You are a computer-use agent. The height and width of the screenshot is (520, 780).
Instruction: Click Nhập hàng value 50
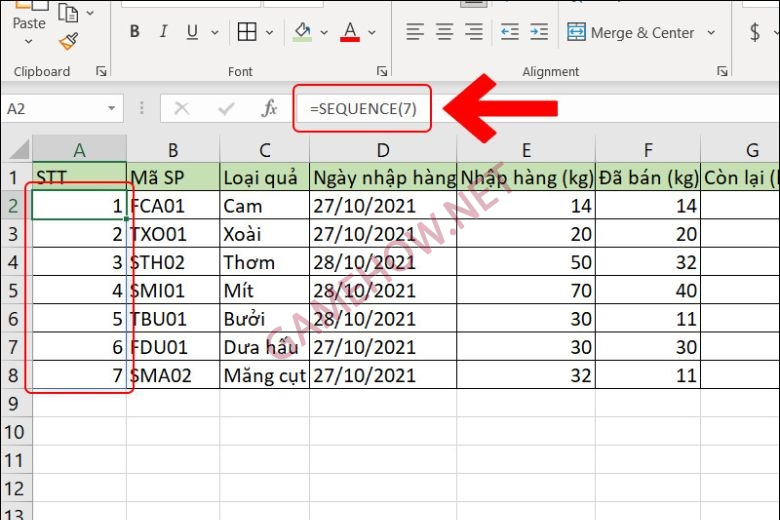tap(526, 262)
